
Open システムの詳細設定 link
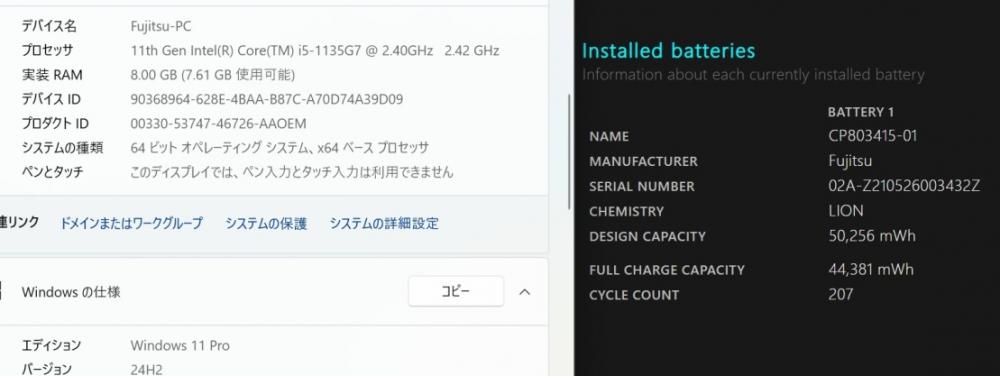[384, 223]
